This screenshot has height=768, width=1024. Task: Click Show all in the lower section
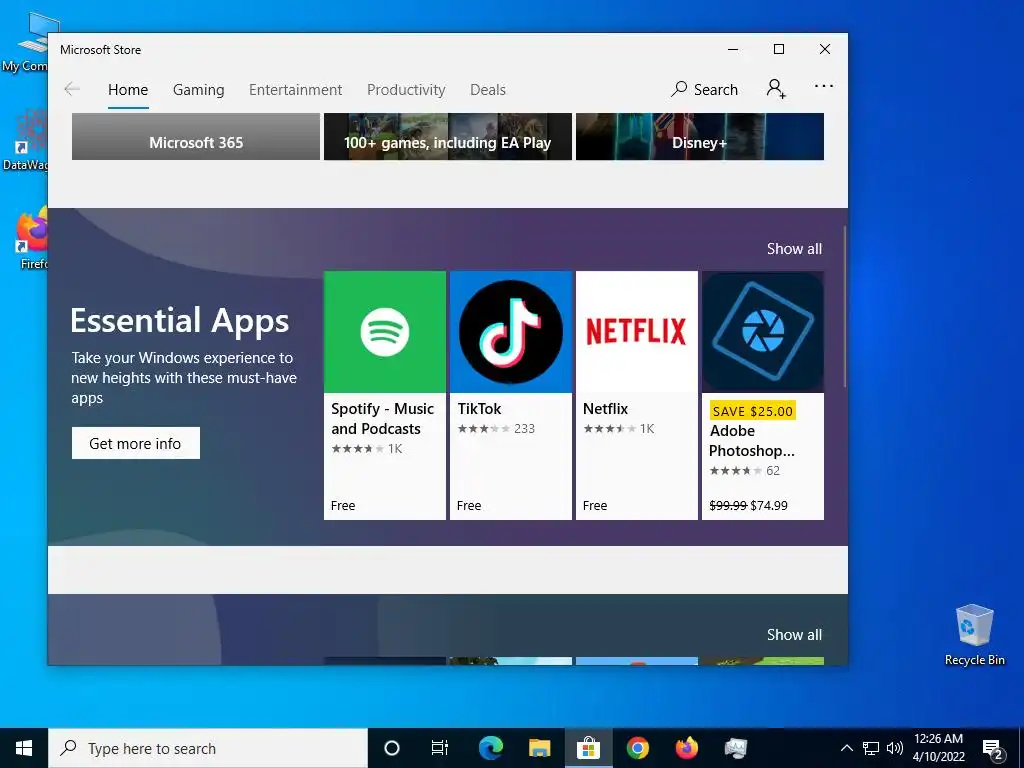tap(794, 635)
